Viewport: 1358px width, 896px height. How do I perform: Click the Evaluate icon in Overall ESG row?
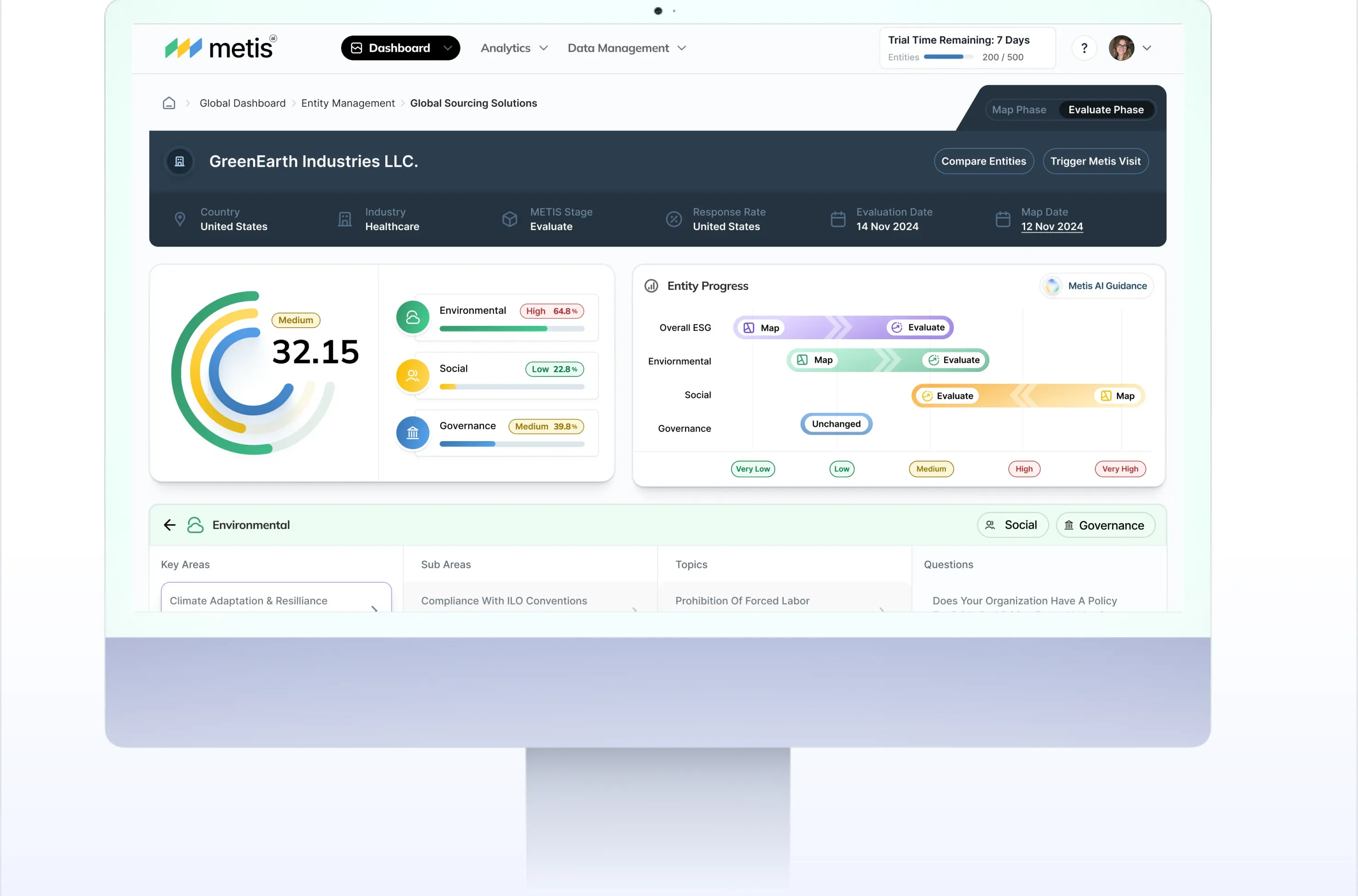(x=897, y=327)
